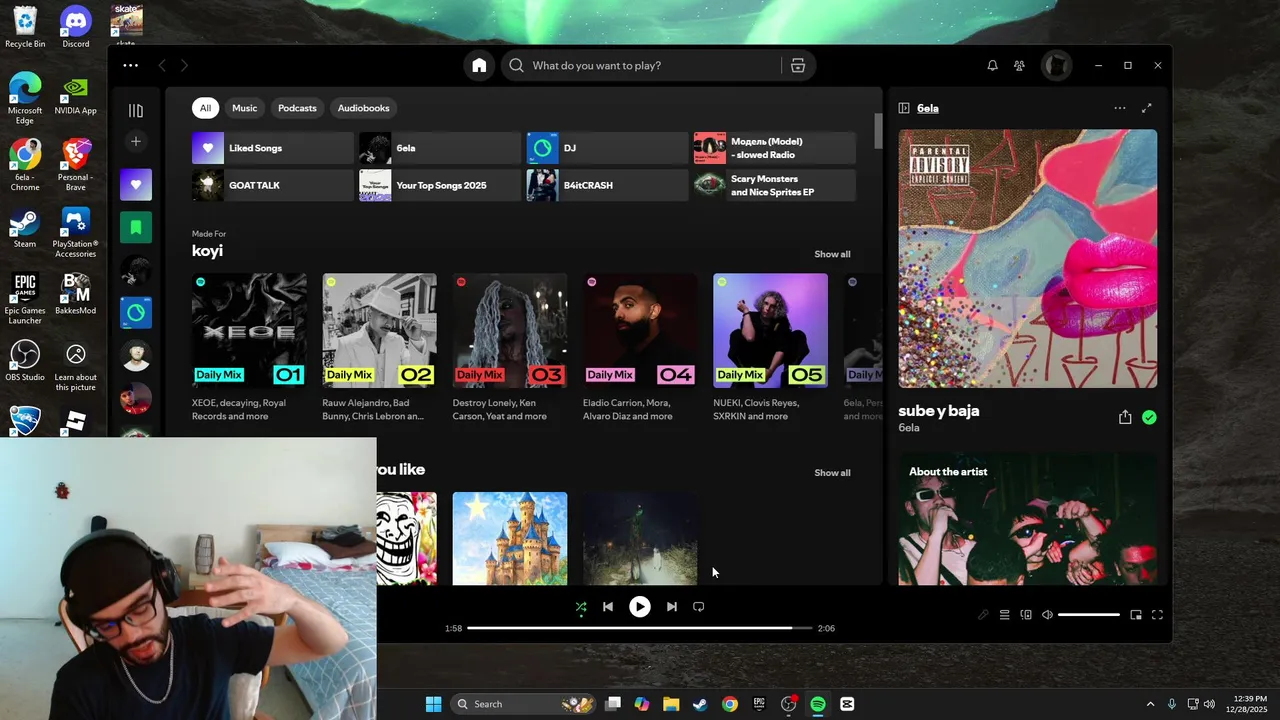This screenshot has height=720, width=1280.
Task: Go to Spotify Home via house icon
Action: (479, 65)
